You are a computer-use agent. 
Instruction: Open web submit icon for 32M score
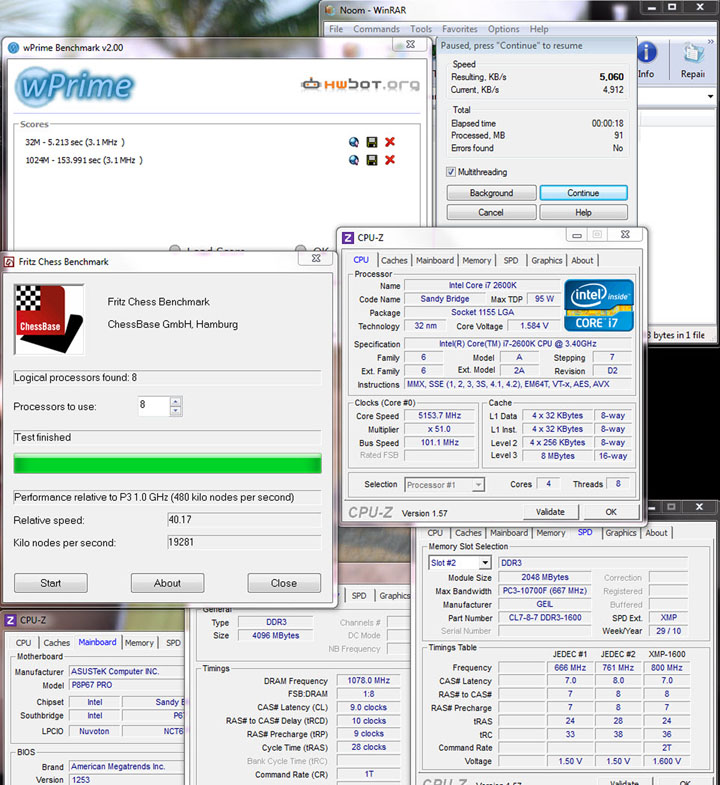coord(353,142)
